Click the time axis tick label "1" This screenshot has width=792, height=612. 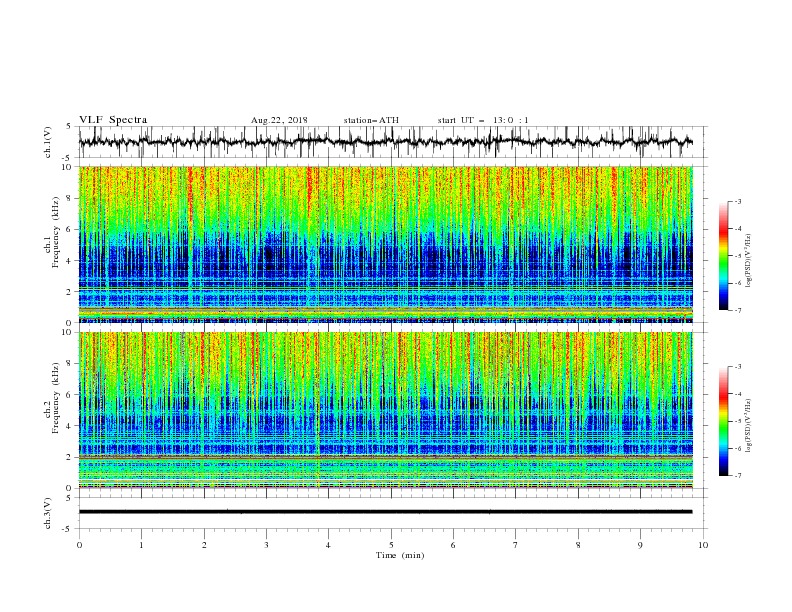point(141,545)
